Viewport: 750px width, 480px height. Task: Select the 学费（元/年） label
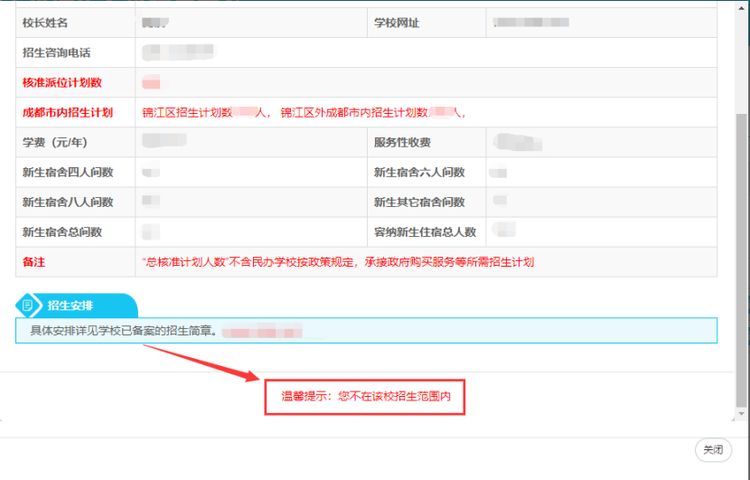click(x=55, y=142)
